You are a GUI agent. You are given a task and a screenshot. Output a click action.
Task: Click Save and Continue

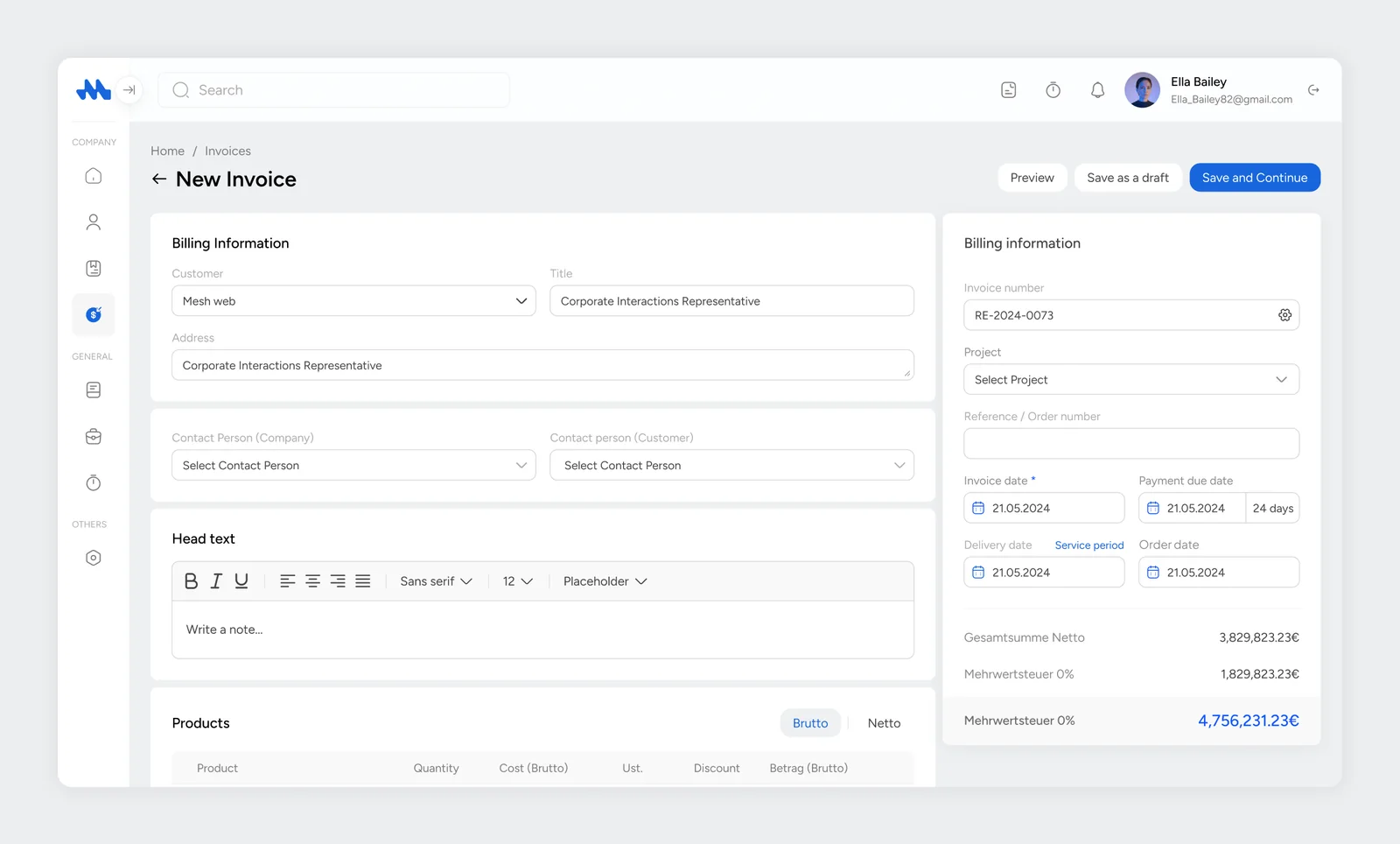point(1255,178)
